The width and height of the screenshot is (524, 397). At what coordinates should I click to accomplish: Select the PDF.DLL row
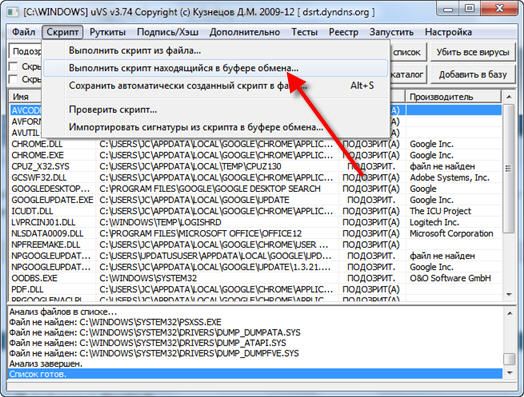(x=256, y=290)
